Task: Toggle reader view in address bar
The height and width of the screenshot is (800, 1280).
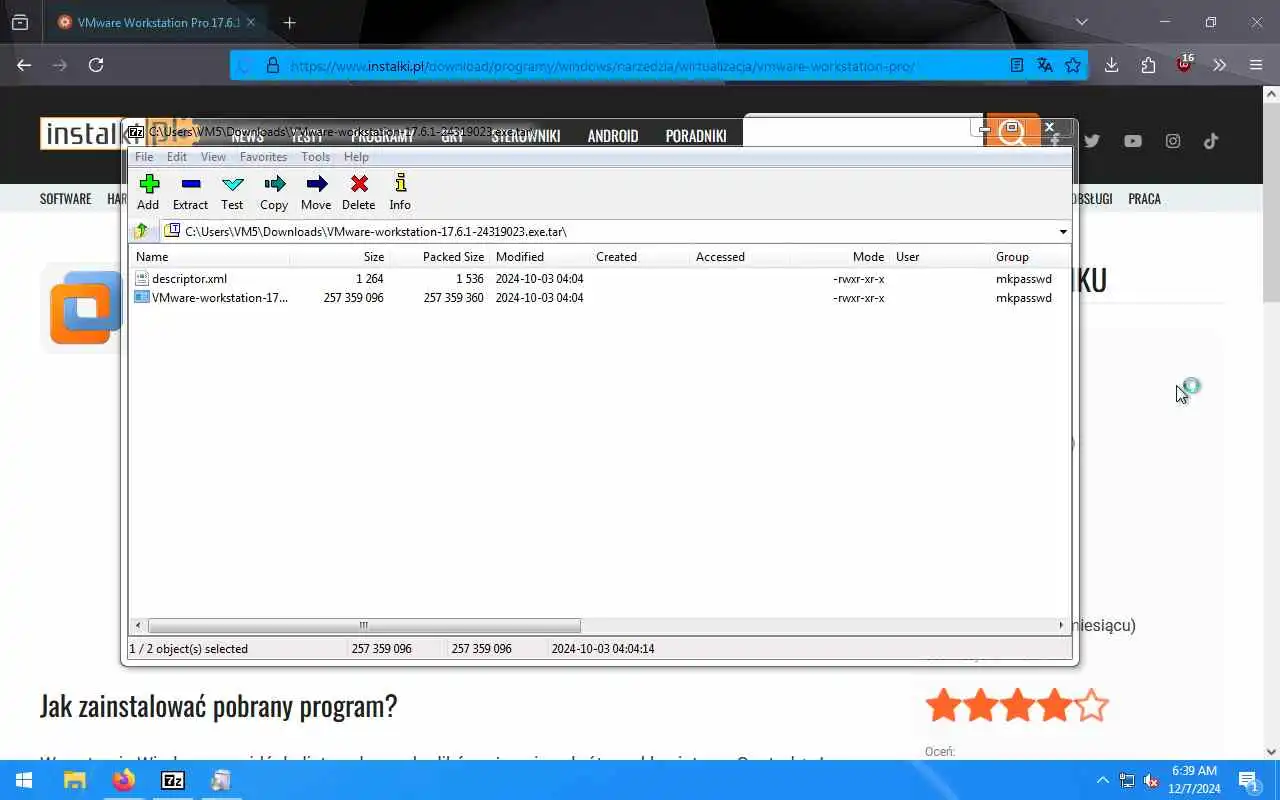Action: pyautogui.click(x=1017, y=65)
